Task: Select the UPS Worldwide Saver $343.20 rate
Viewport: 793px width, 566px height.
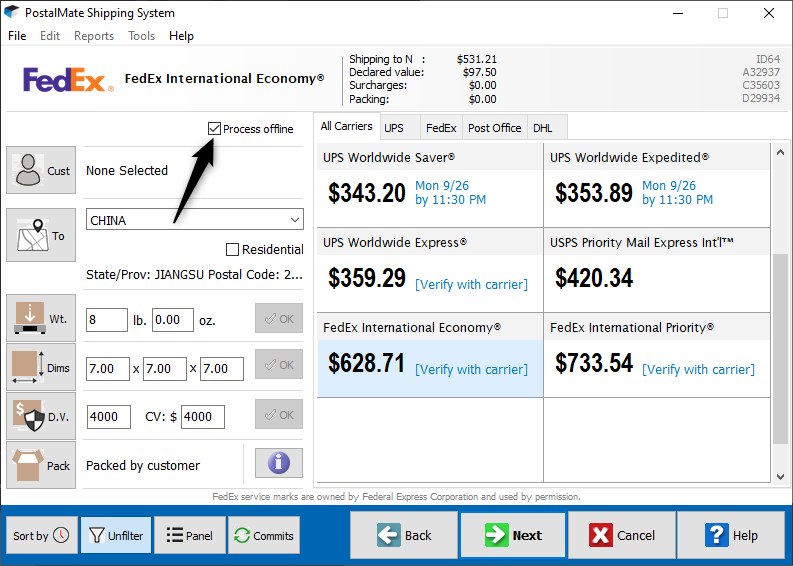Action: tap(430, 185)
